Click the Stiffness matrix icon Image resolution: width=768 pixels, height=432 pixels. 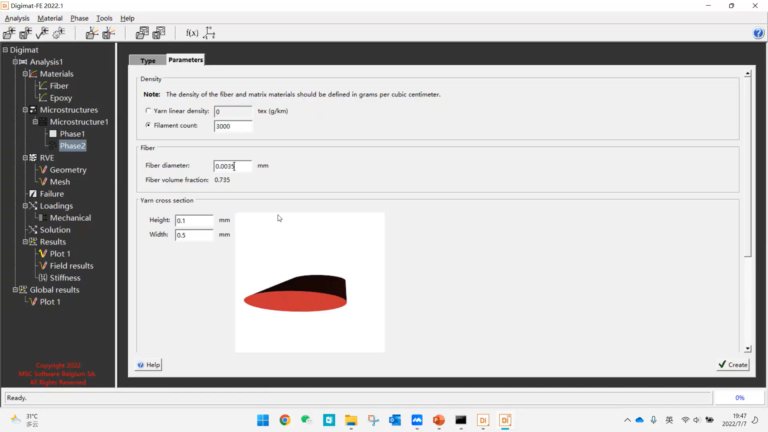[x=43, y=278]
